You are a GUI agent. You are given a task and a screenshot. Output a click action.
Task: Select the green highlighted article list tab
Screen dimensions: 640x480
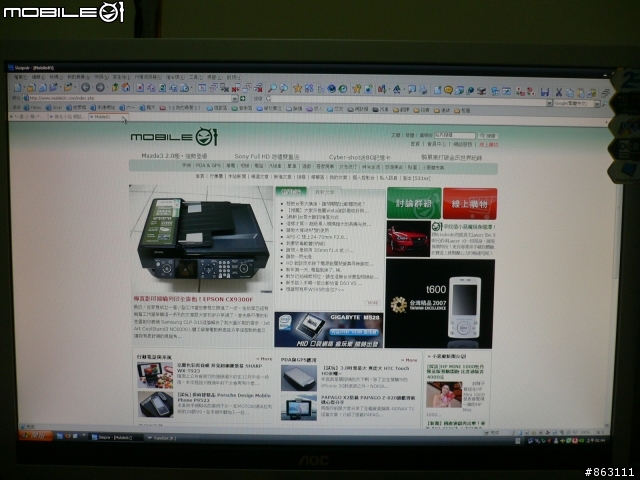[291, 191]
